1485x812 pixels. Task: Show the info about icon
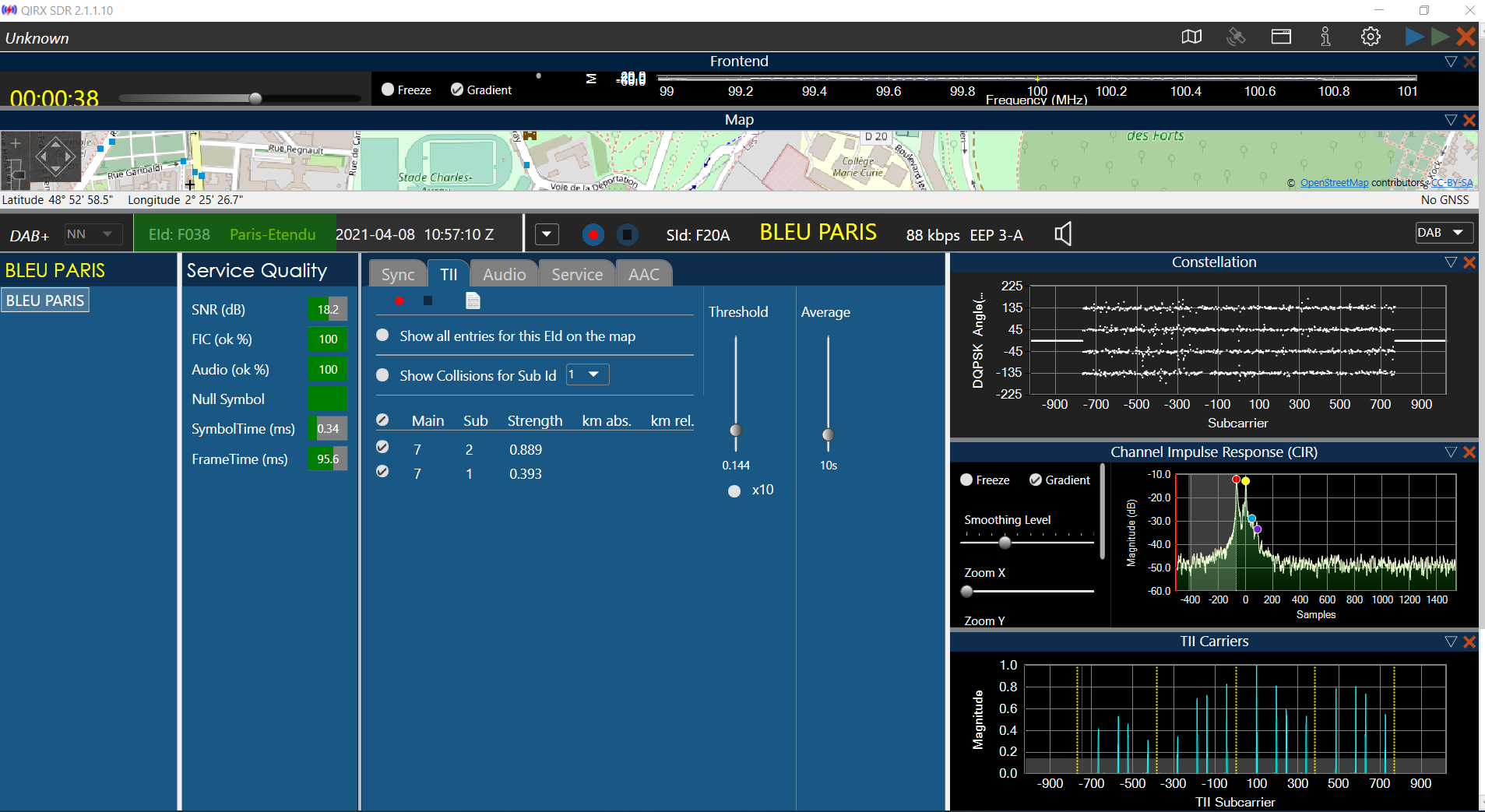tap(1325, 37)
